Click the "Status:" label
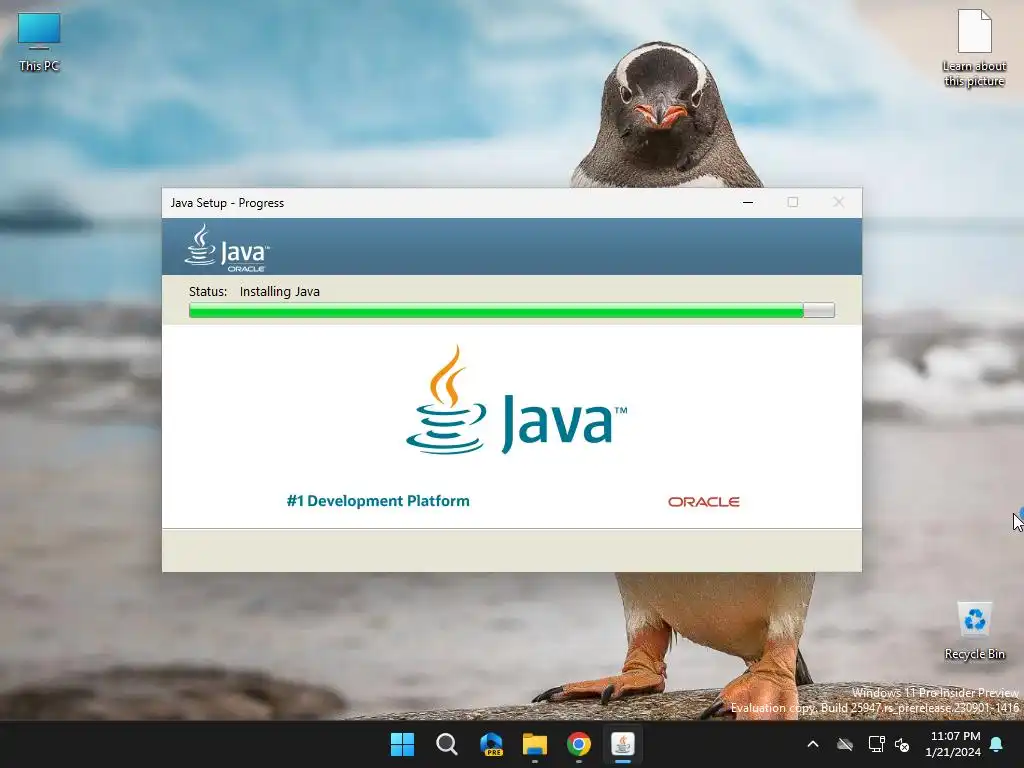Viewport: 1024px width, 768px height. tap(208, 291)
